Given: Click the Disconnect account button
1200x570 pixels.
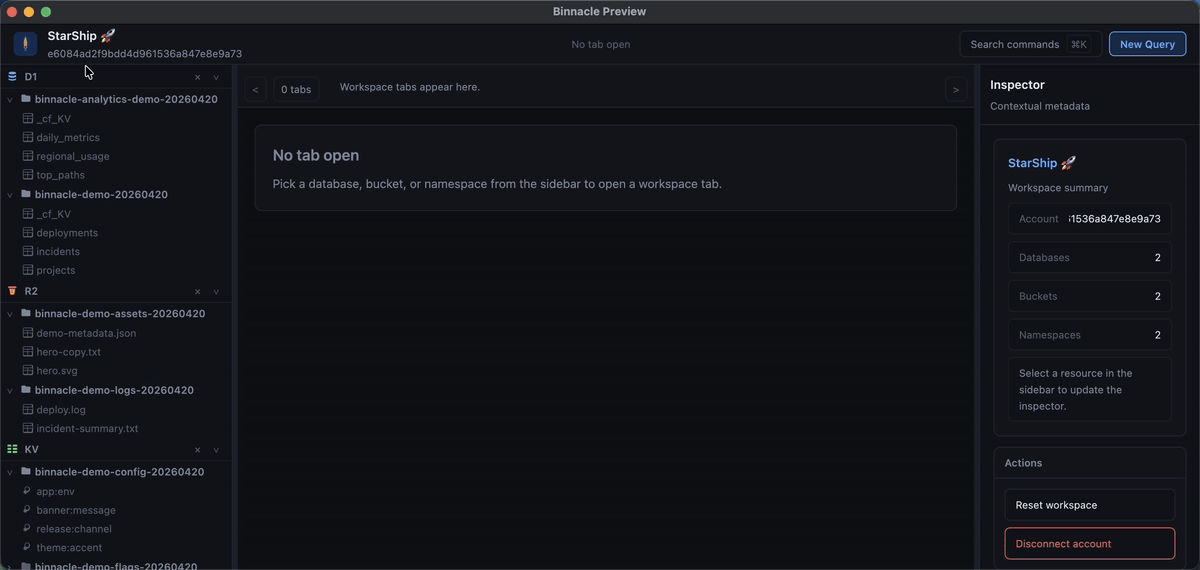Looking at the screenshot, I should [x=1089, y=544].
